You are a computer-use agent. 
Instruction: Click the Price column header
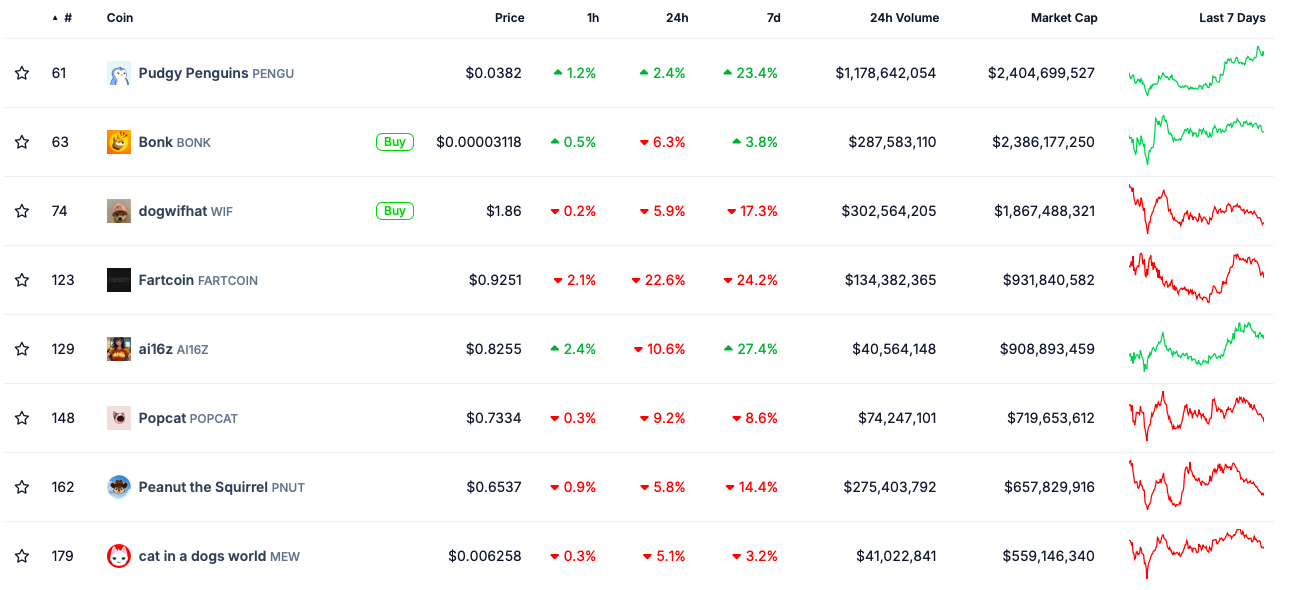click(x=509, y=17)
